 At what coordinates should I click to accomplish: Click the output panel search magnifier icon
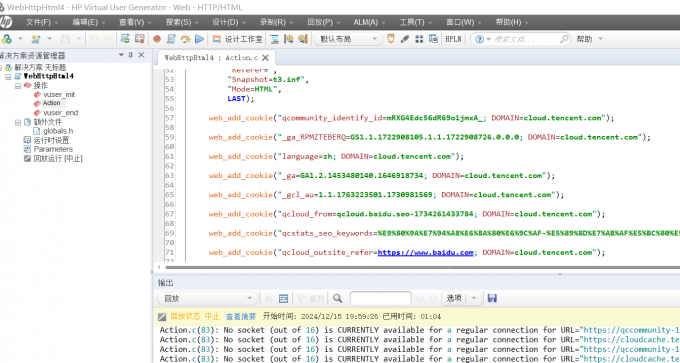pos(337,298)
